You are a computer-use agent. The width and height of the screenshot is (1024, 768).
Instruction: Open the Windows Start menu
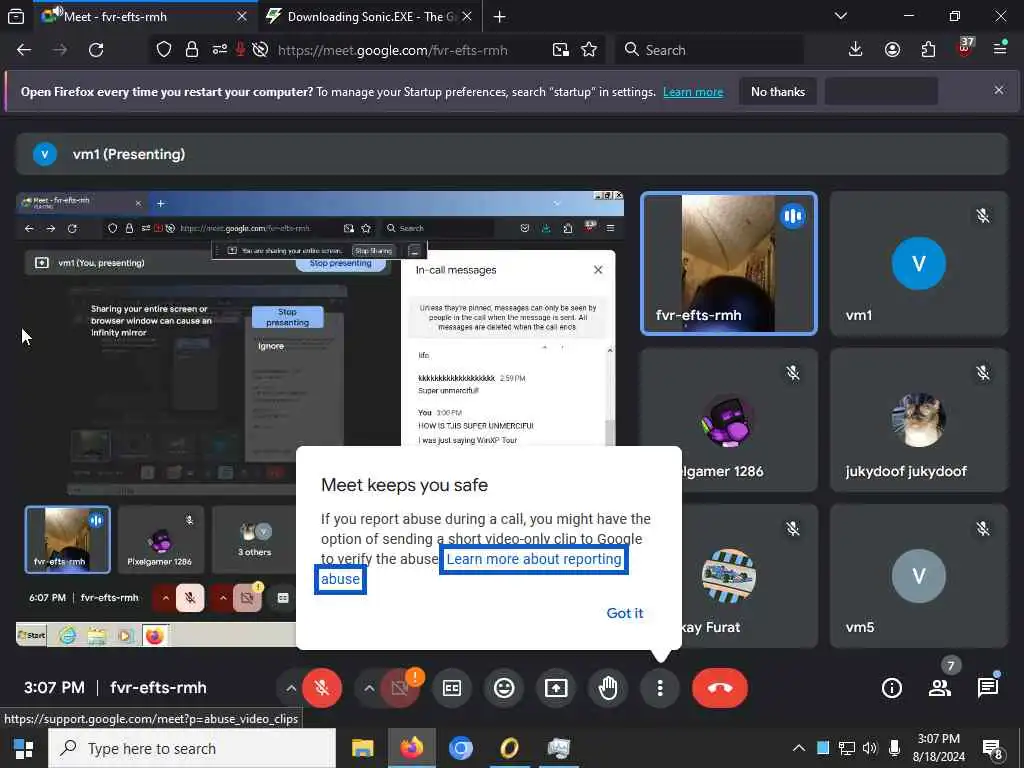tap(24, 748)
